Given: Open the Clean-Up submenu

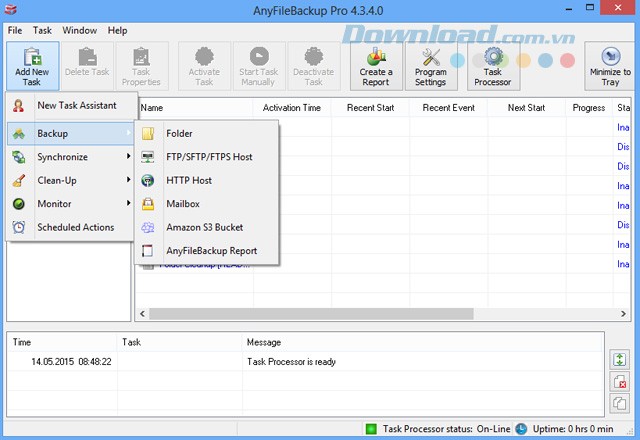Looking at the screenshot, I should coord(70,180).
